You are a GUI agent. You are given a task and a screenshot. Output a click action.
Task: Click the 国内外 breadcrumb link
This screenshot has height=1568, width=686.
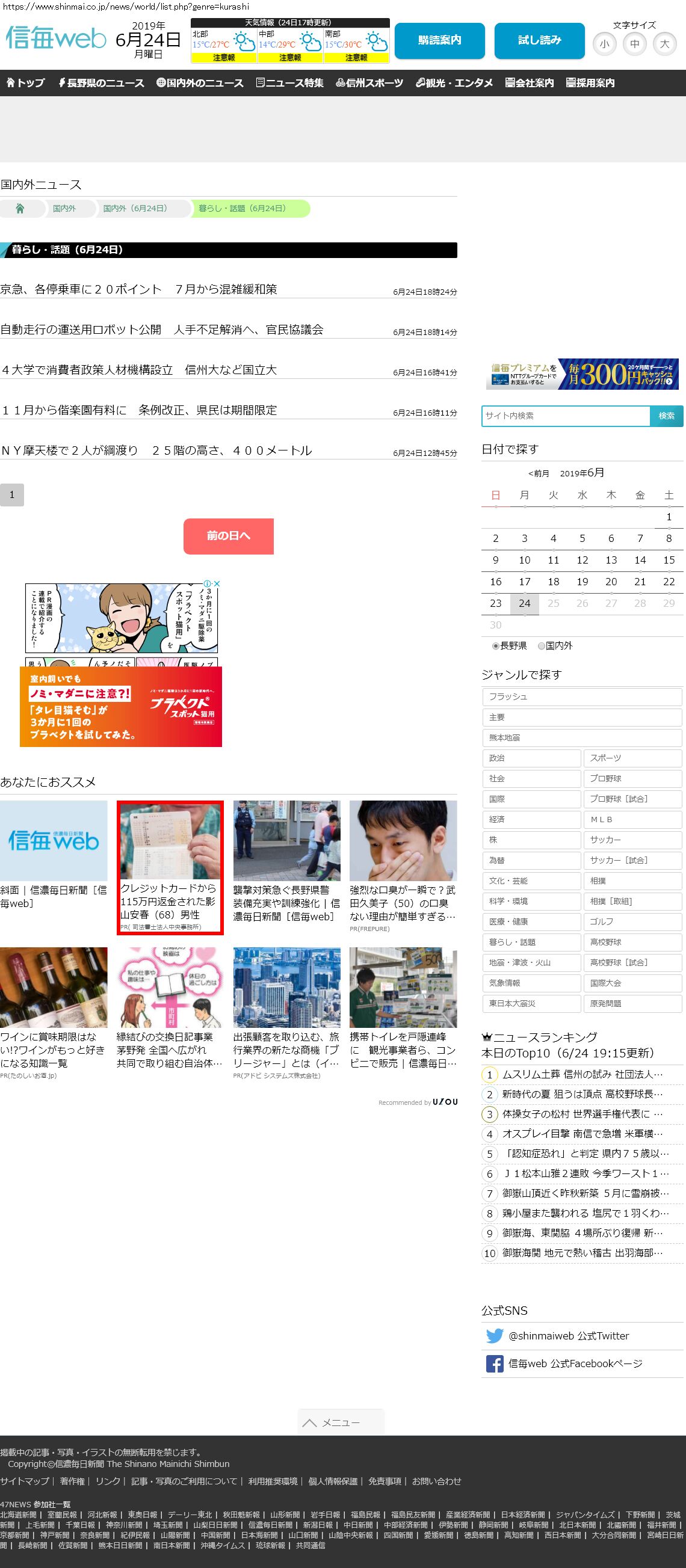pyautogui.click(x=64, y=209)
